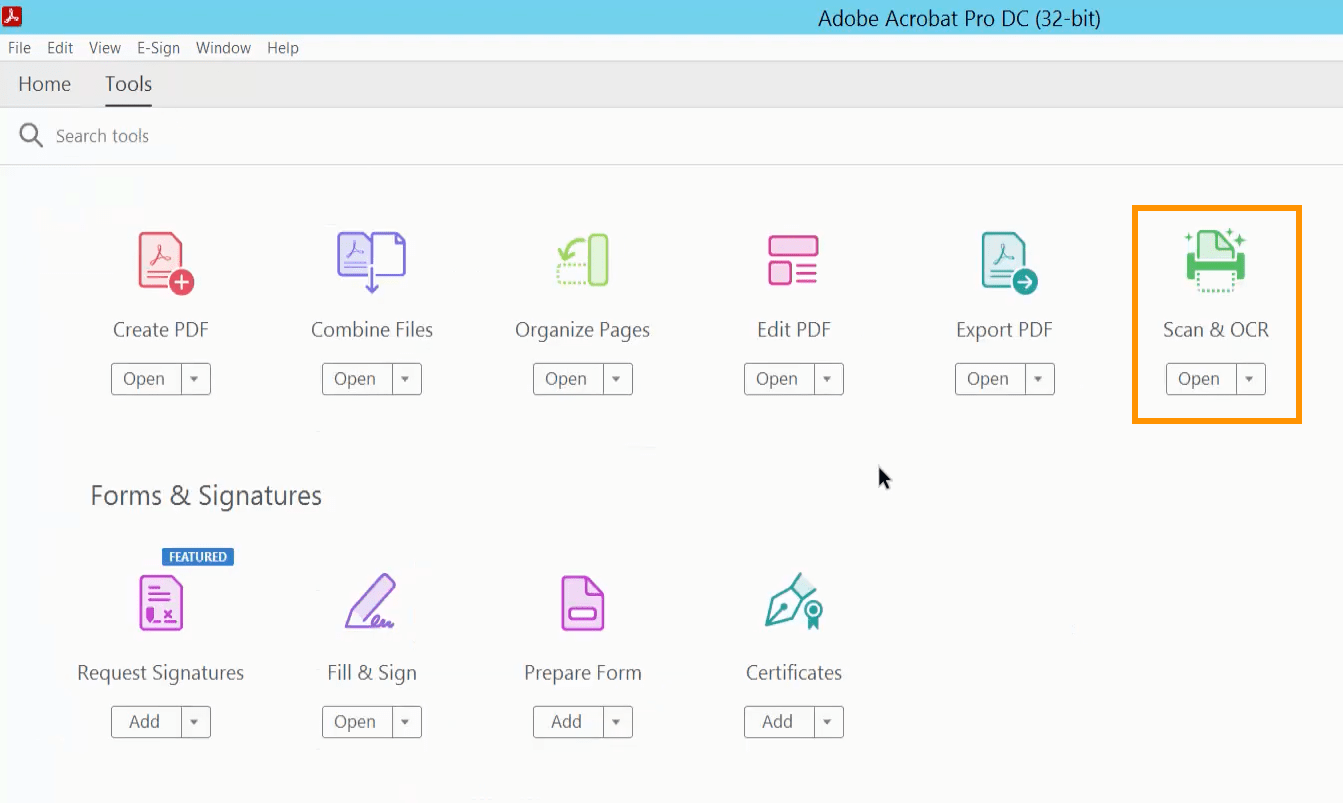
Task: Open the File menu
Action: pyautogui.click(x=19, y=48)
